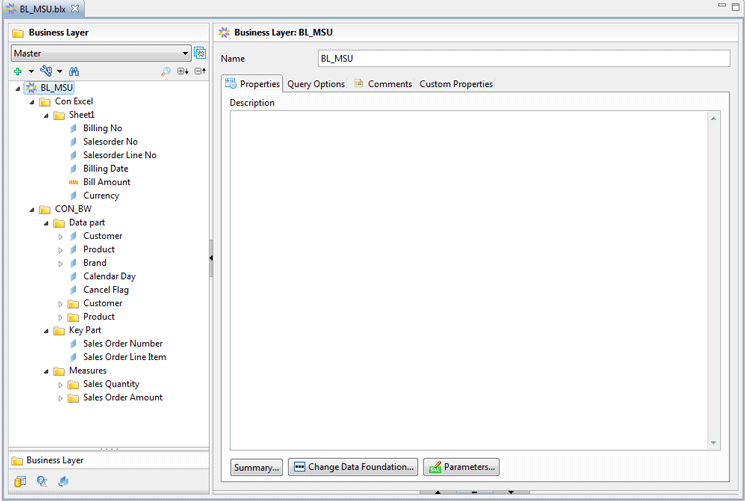This screenshot has width=745, height=501.
Task: Click the Cancel Flag dimension icon
Action: (74, 290)
